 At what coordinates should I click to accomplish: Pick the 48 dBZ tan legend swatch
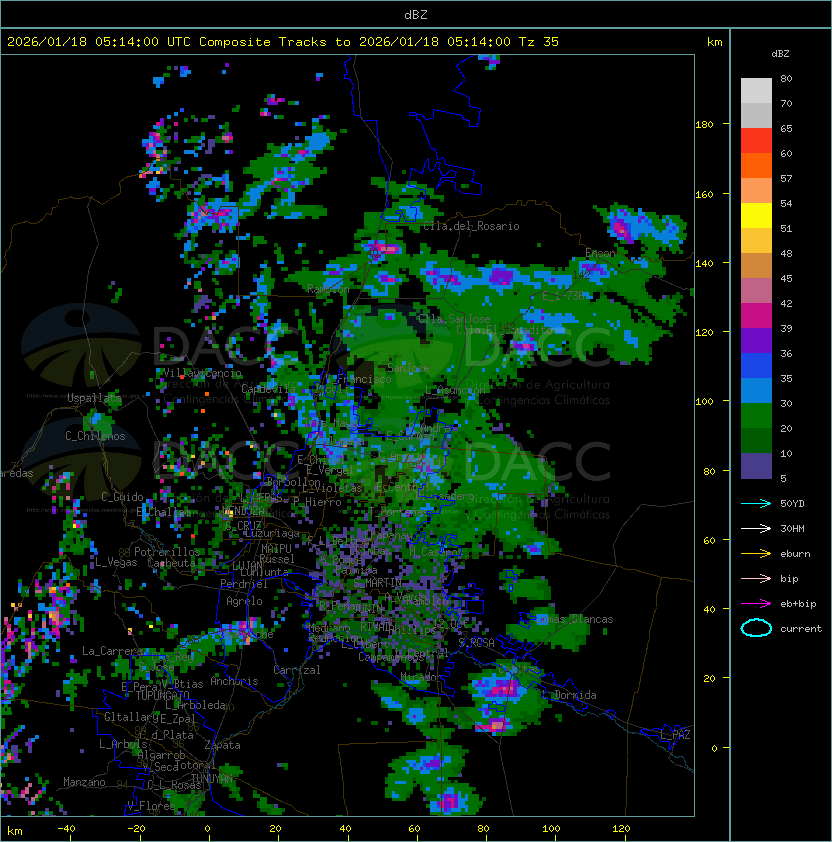click(756, 265)
